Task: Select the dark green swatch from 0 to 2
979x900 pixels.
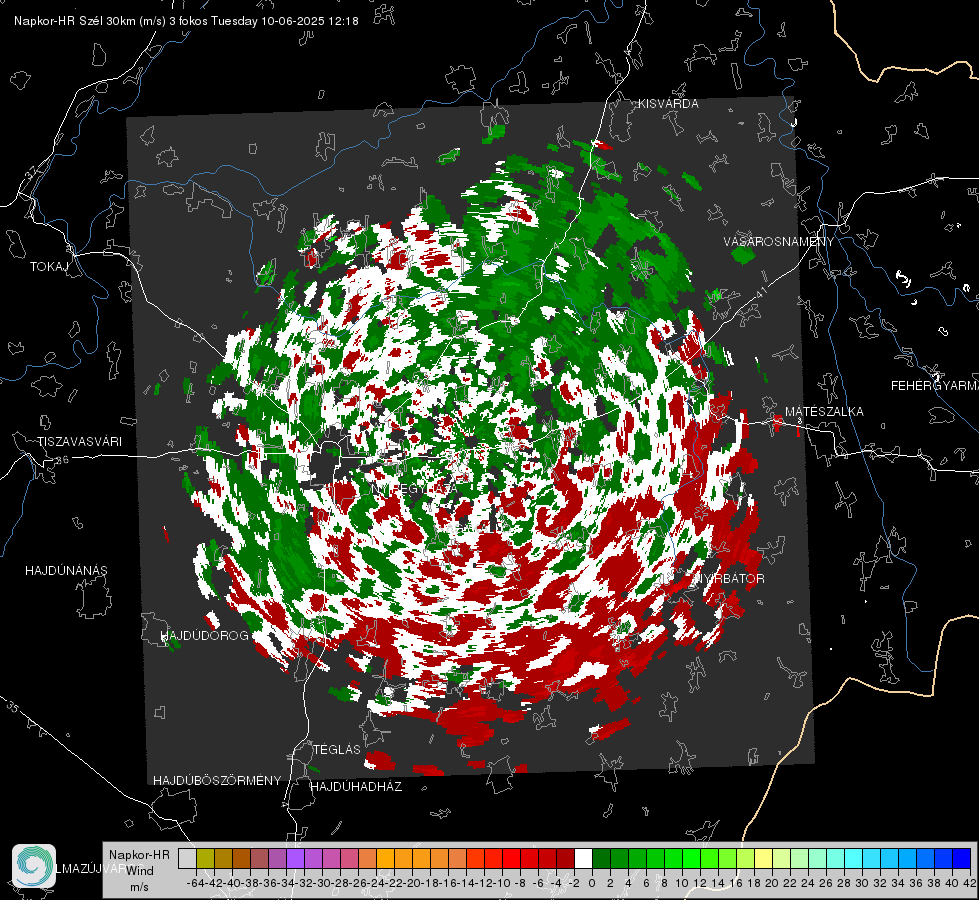Action: click(601, 858)
